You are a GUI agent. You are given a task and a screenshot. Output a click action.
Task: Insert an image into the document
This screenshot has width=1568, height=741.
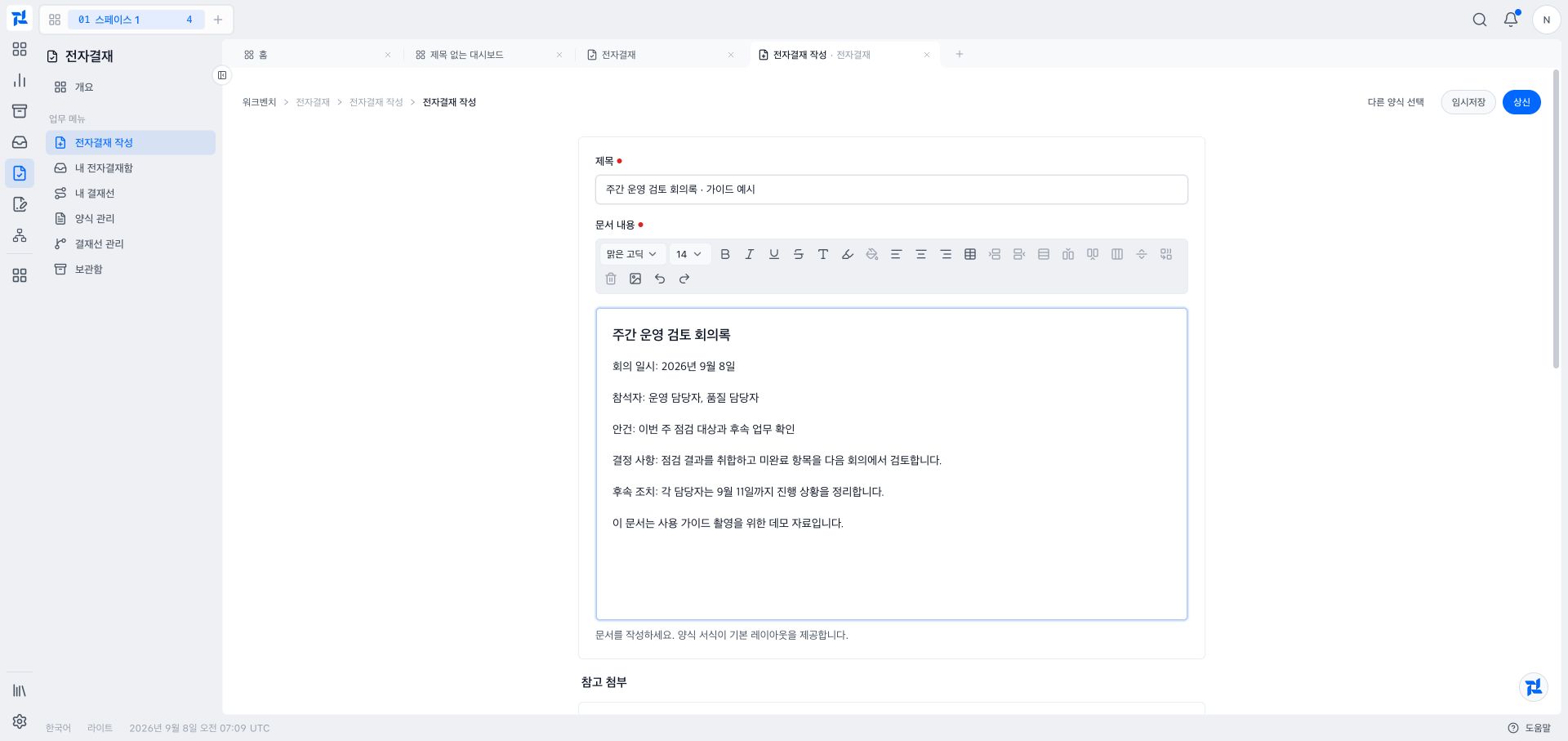(x=635, y=279)
